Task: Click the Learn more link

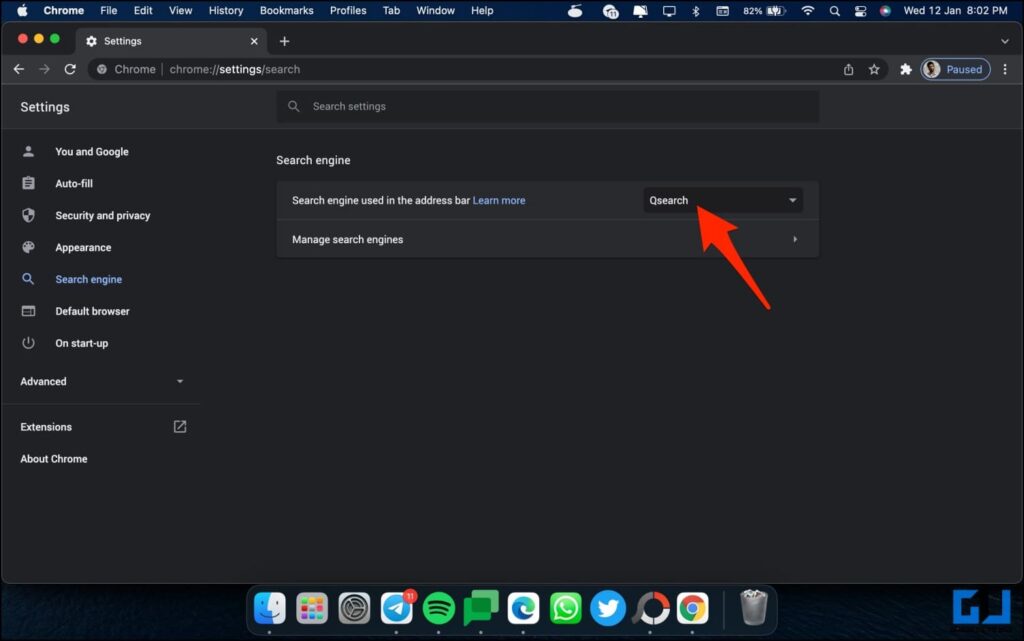Action: coord(499,200)
